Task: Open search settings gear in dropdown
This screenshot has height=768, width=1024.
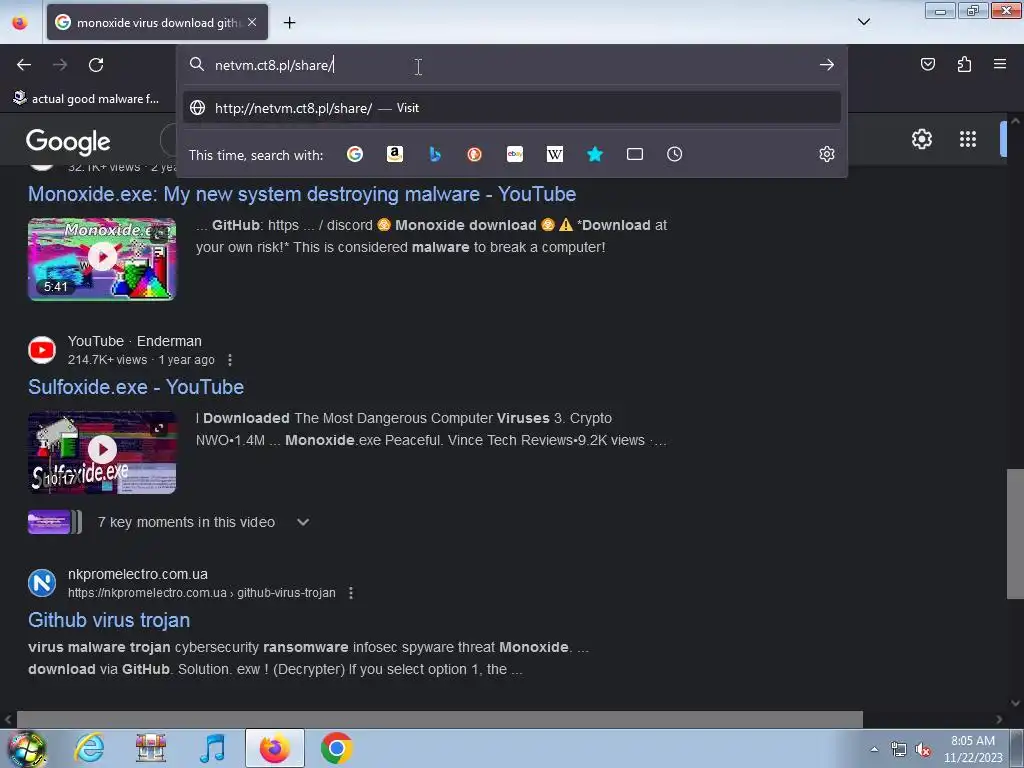Action: pos(827,154)
